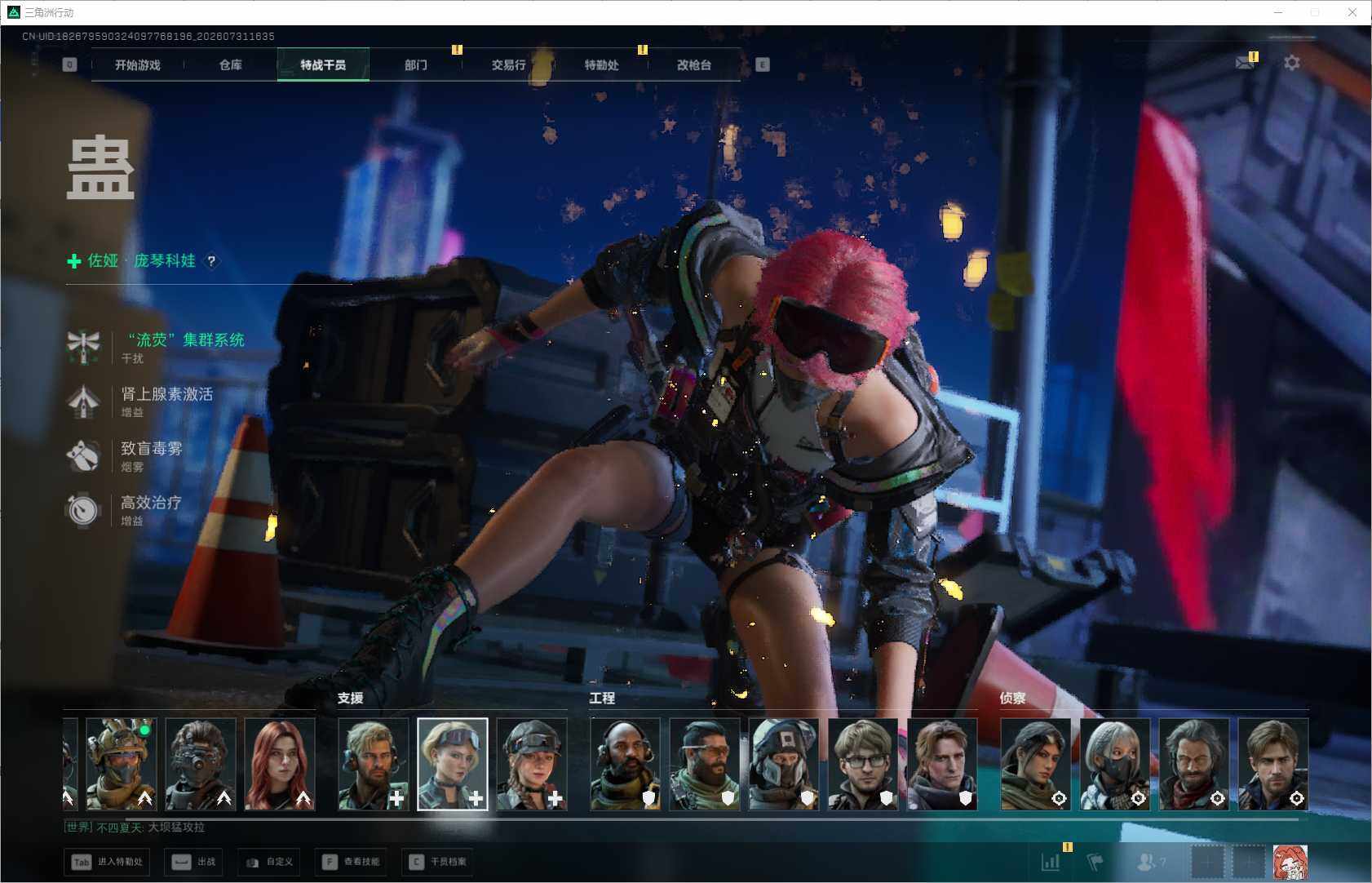
Task: Click the 侦察 category label
Action: pyautogui.click(x=1013, y=699)
